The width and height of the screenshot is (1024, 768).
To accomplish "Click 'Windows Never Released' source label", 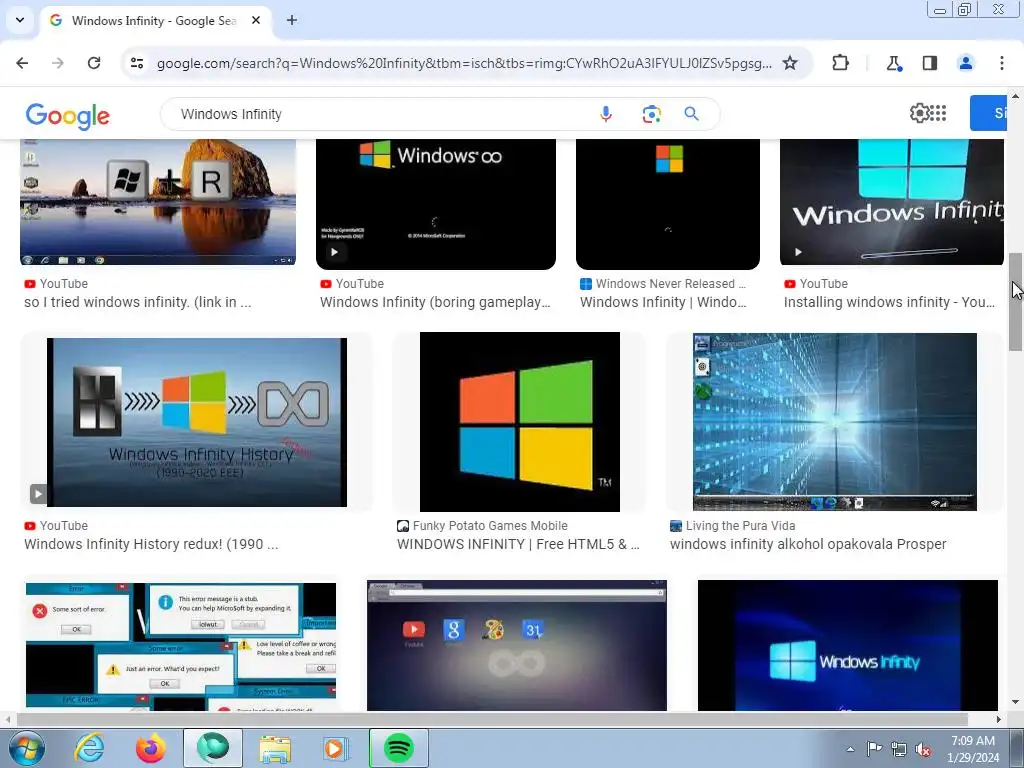I will pos(670,283).
